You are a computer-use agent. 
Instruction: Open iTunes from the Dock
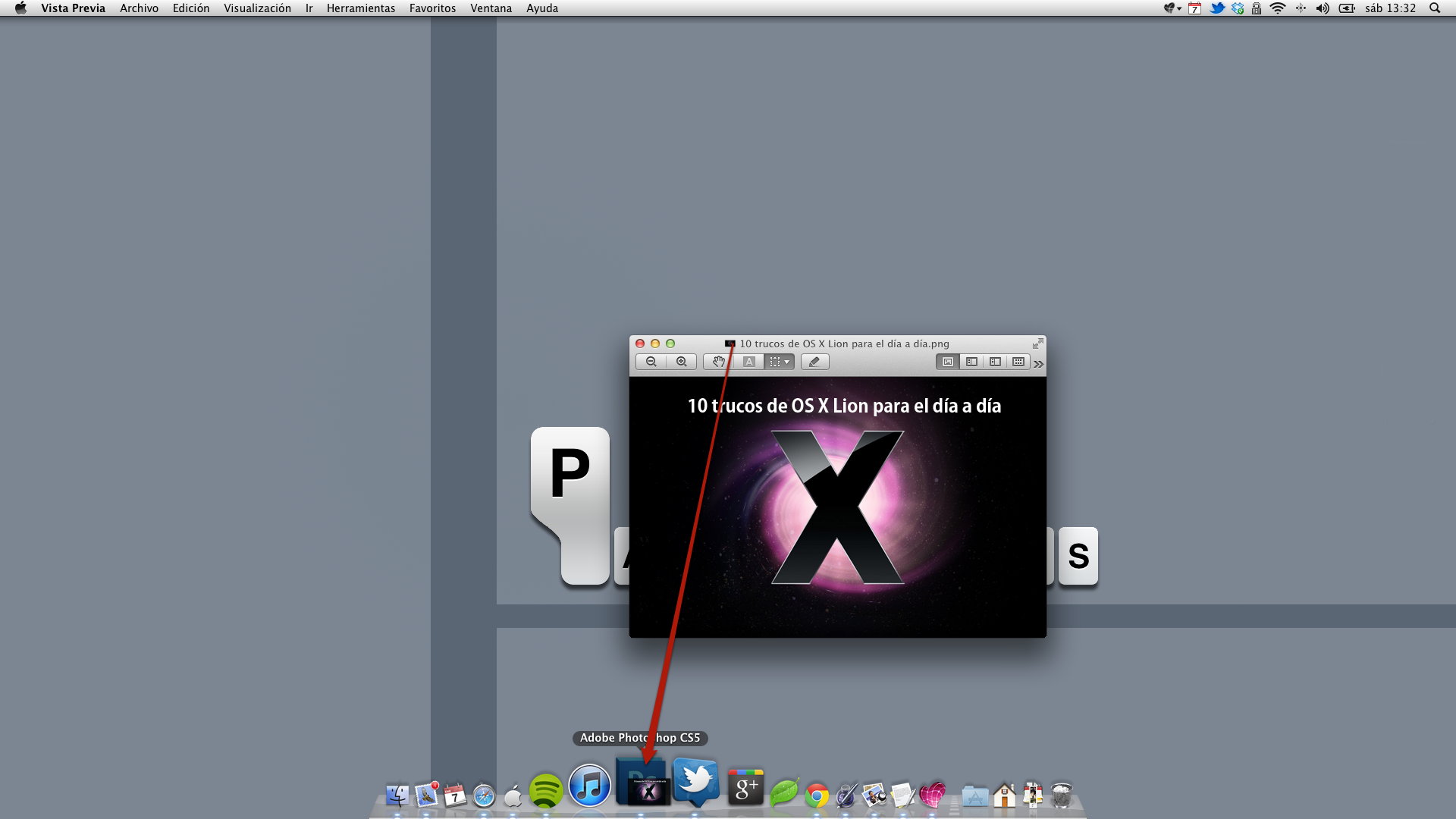(x=589, y=786)
